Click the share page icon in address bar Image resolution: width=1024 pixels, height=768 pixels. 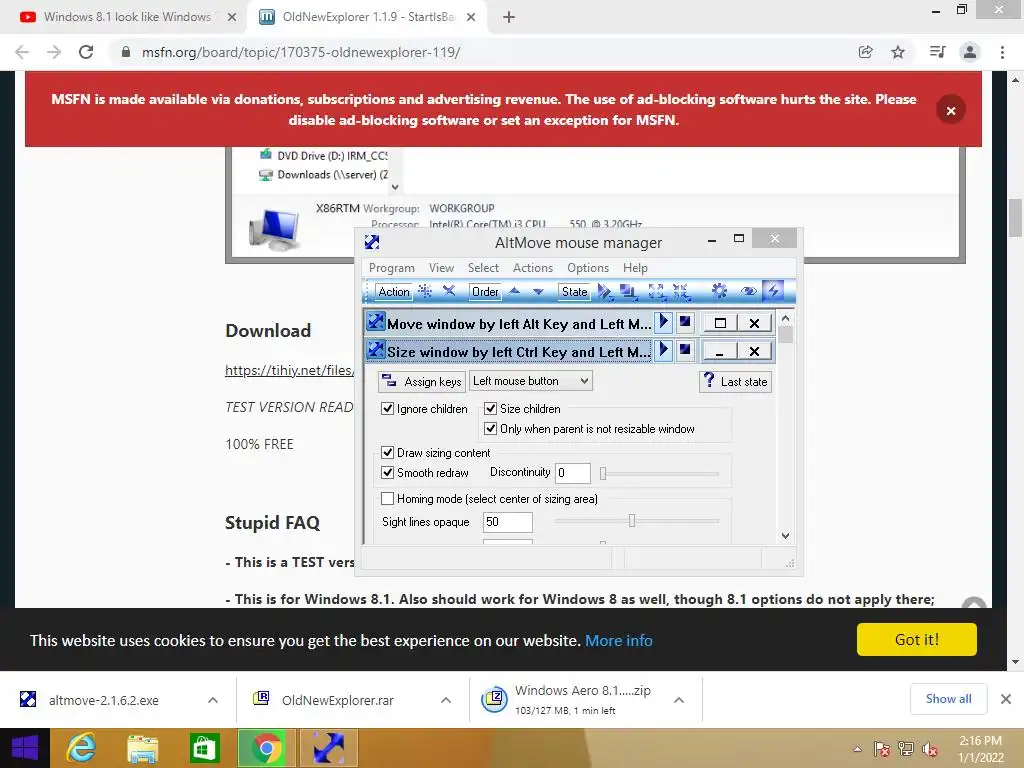coord(866,52)
